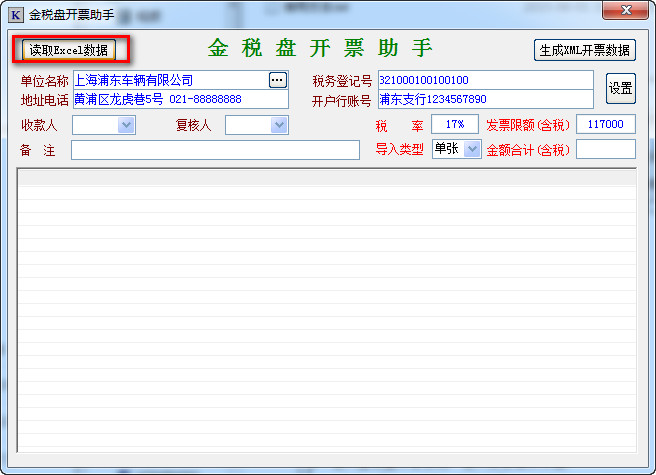
Task: Click the empty data grid header row
Action: [328, 178]
